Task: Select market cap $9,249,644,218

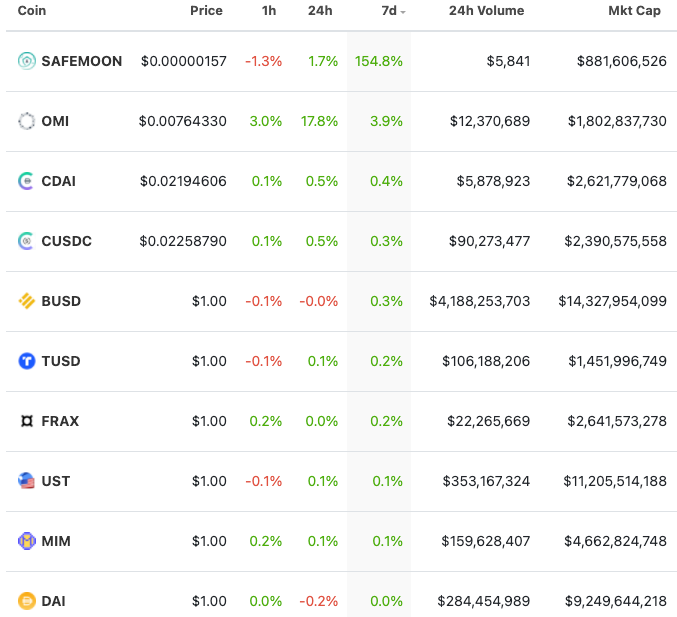Action: tap(616, 601)
